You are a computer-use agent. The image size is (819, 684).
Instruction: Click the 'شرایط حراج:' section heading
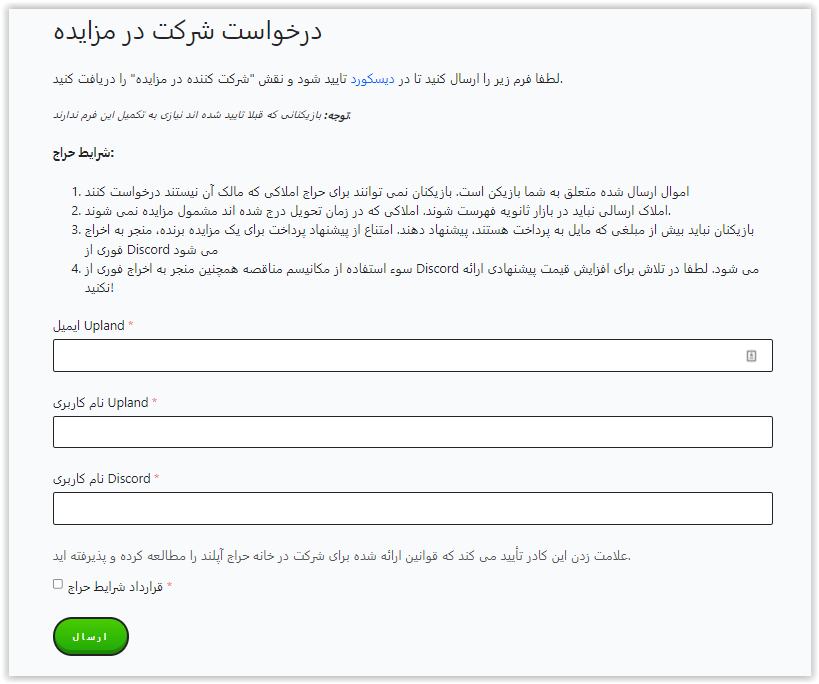coord(83,153)
